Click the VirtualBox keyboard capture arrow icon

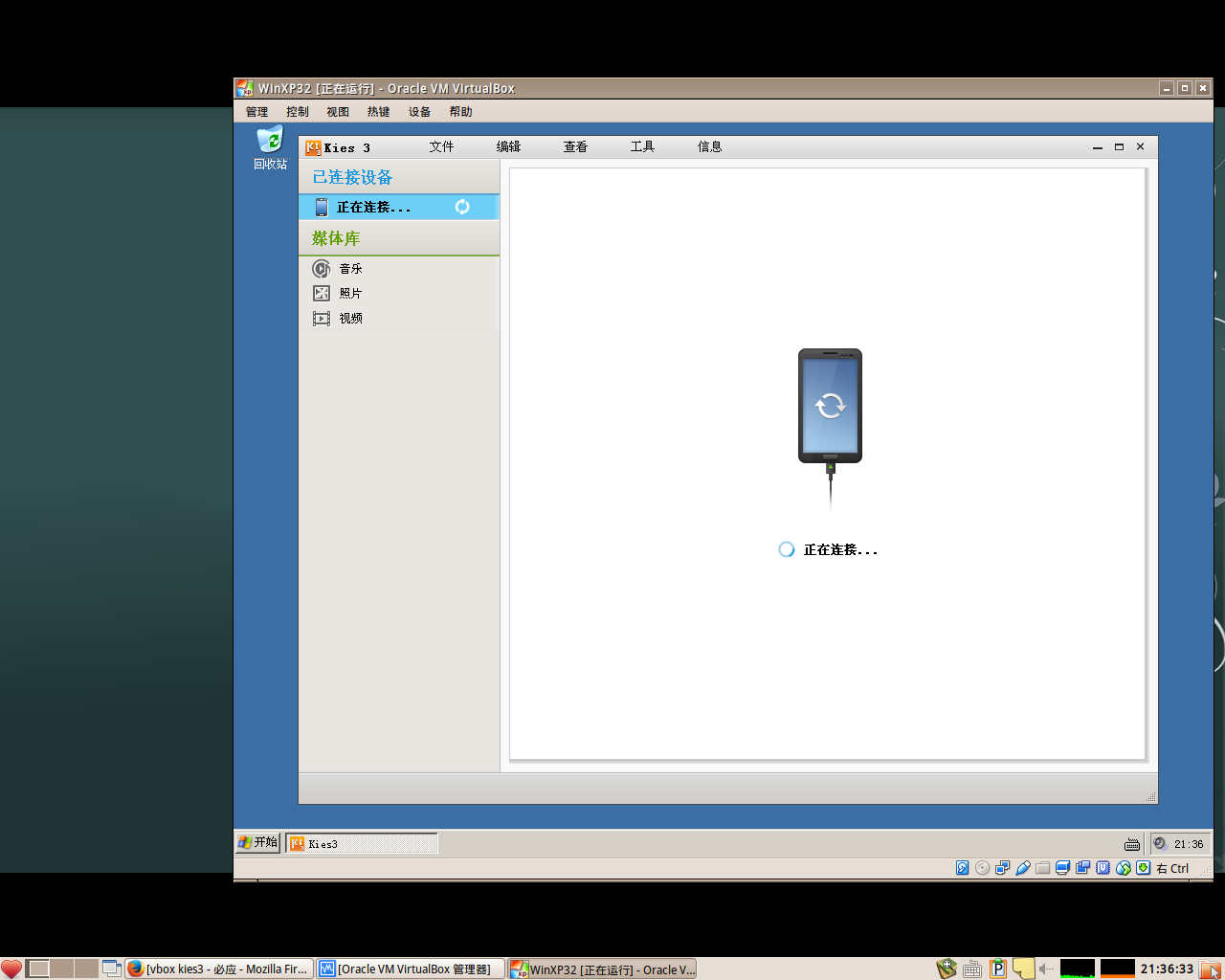point(1144,868)
